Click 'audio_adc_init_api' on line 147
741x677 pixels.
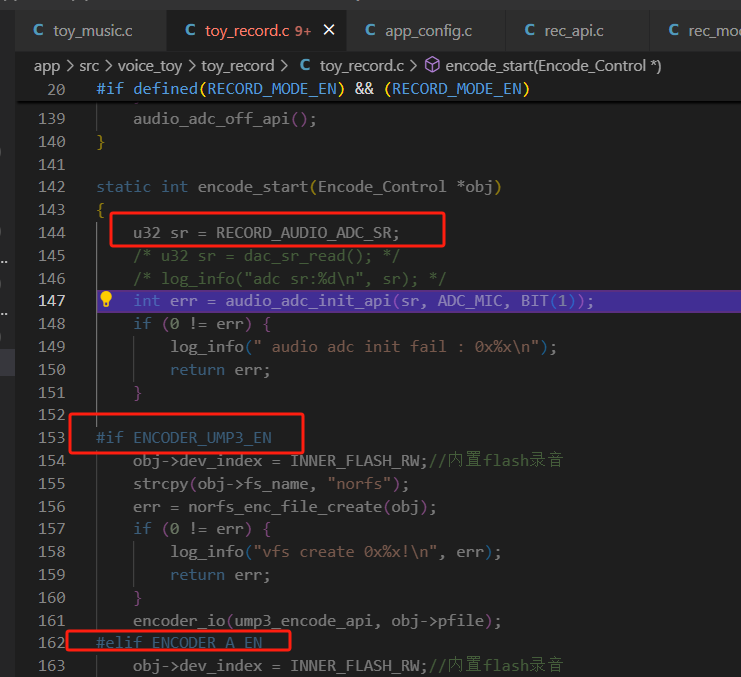(x=308, y=301)
